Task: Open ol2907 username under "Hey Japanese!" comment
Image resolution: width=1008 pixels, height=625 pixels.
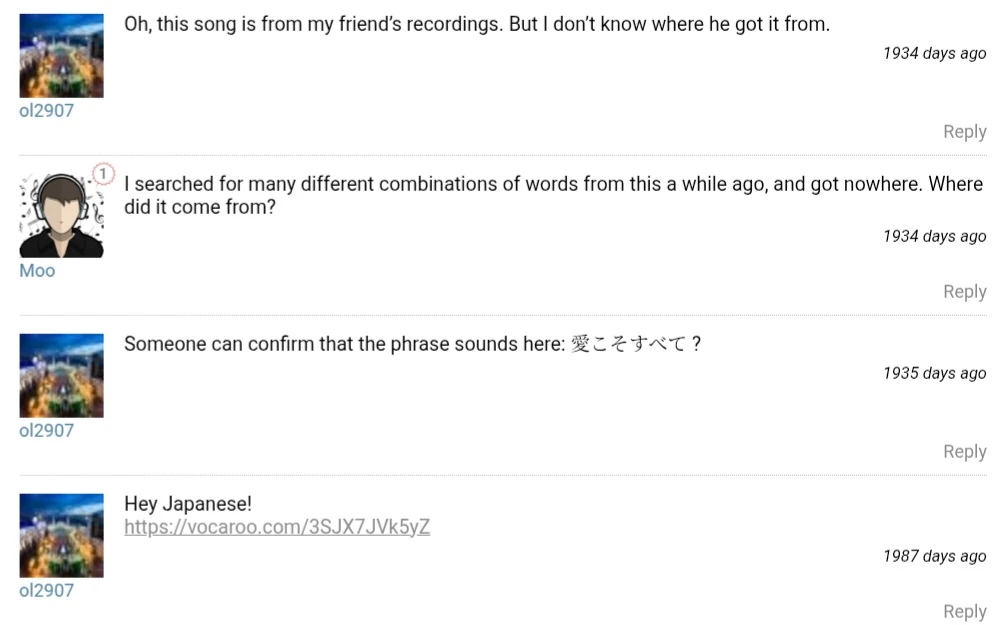Action: pyautogui.click(x=46, y=591)
